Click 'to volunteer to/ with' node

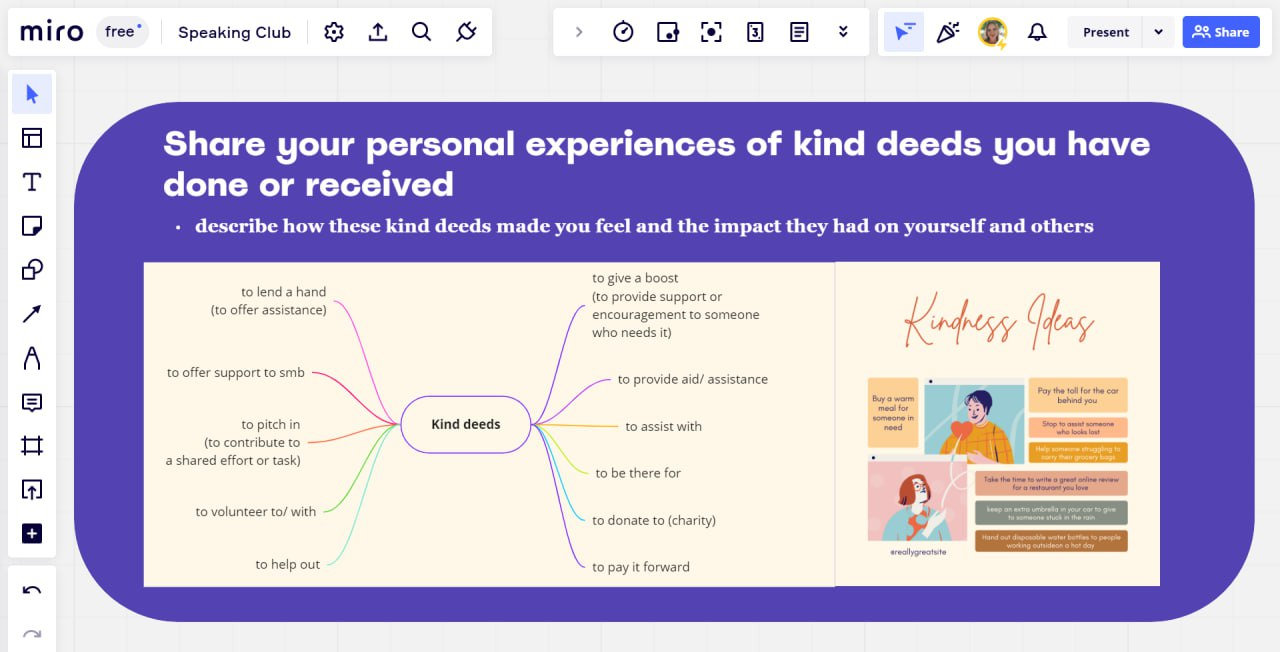click(x=256, y=511)
